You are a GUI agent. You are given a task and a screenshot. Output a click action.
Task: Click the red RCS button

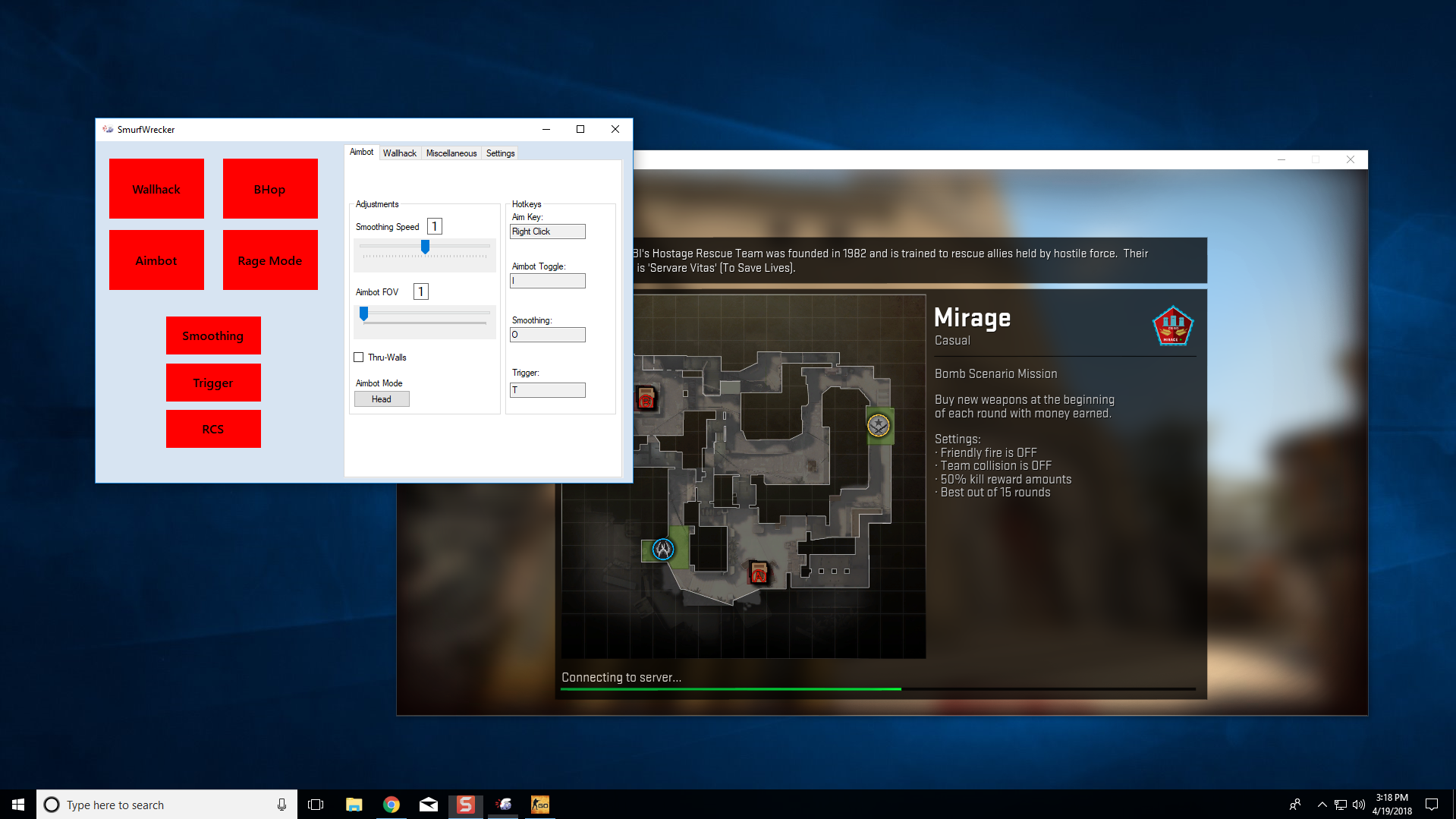tap(213, 429)
